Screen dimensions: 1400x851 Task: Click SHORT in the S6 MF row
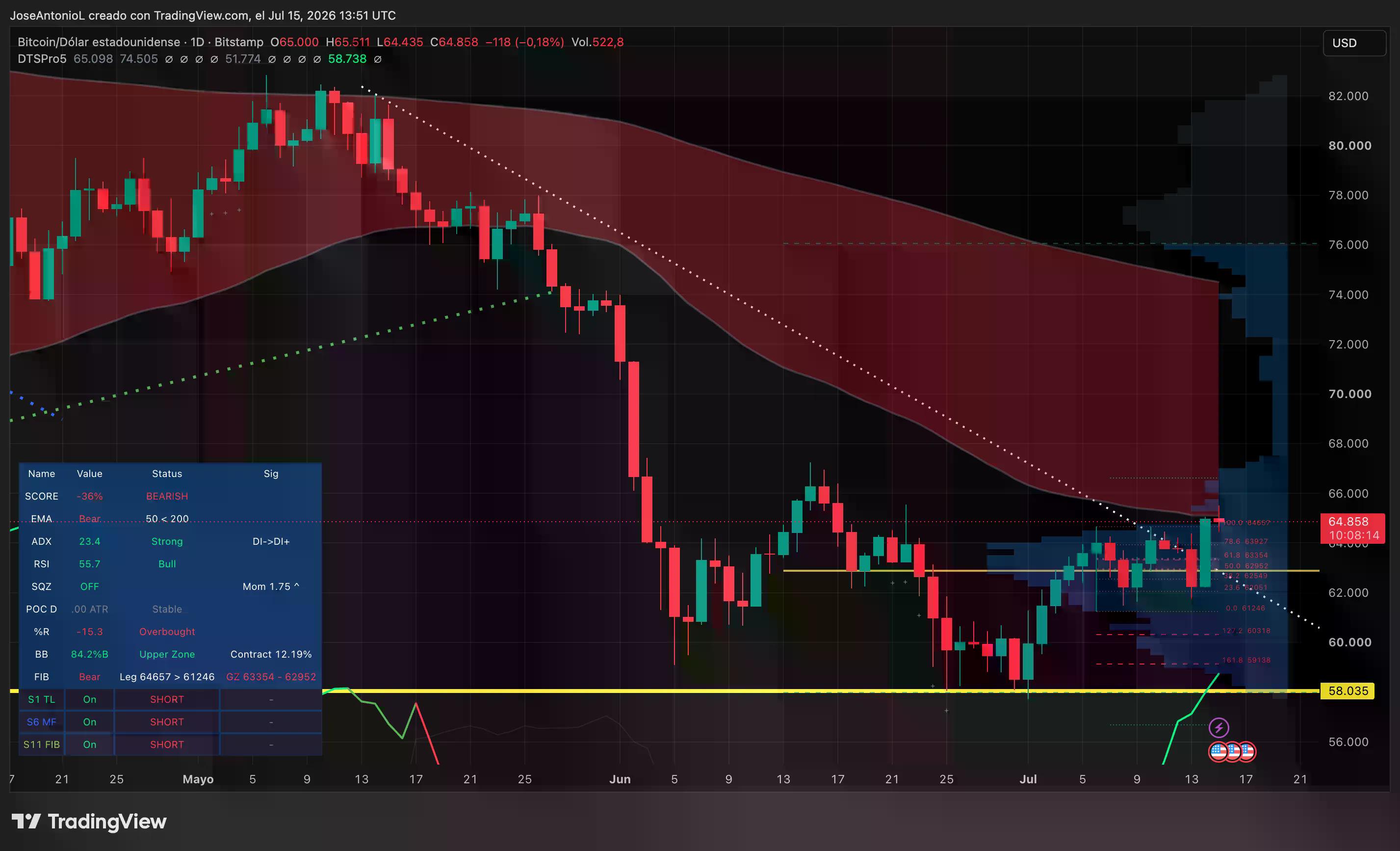click(x=167, y=722)
